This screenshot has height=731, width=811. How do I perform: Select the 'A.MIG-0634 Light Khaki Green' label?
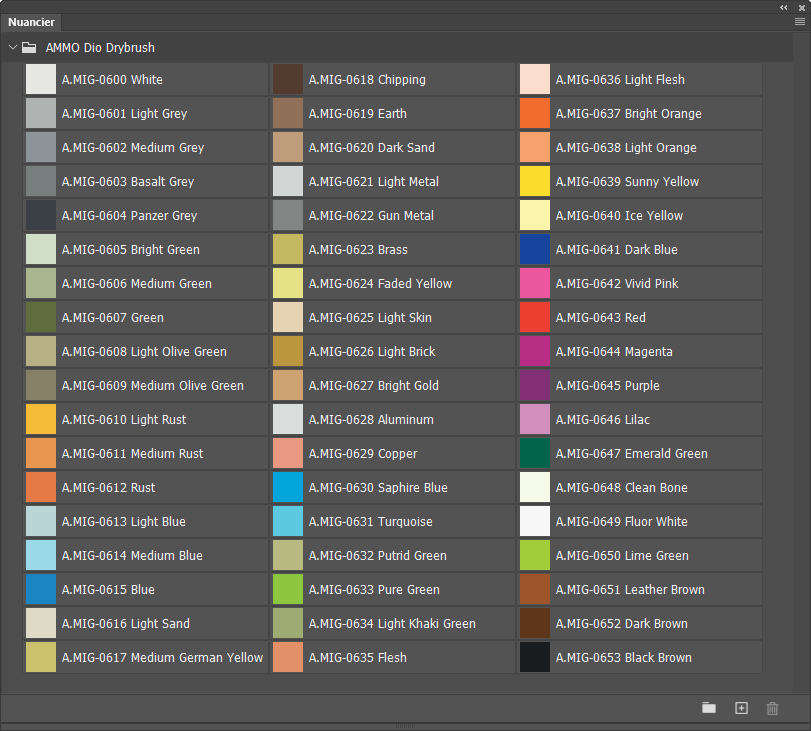pyautogui.click(x=392, y=624)
